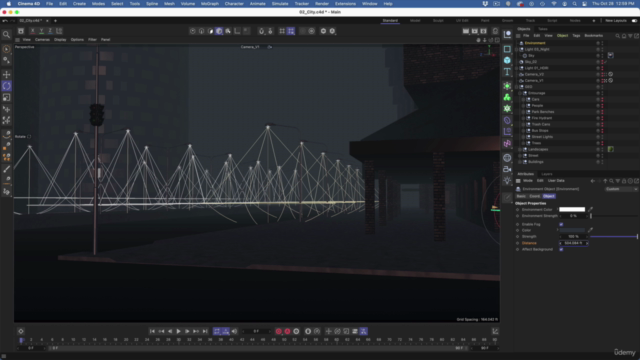
Task: Click the Play Forward button in timeline
Action: (178, 331)
